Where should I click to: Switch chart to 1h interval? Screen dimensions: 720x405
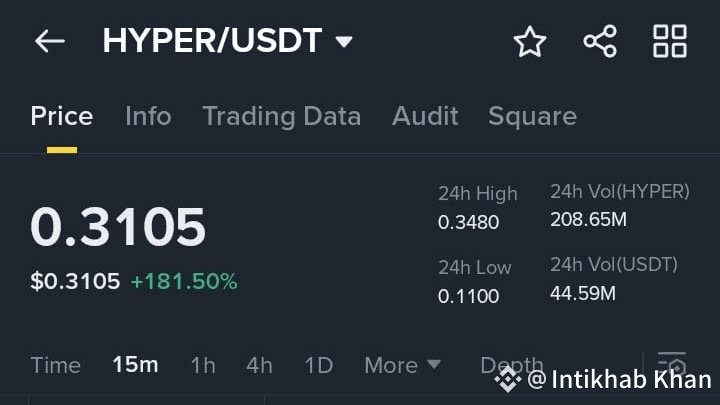coord(202,365)
